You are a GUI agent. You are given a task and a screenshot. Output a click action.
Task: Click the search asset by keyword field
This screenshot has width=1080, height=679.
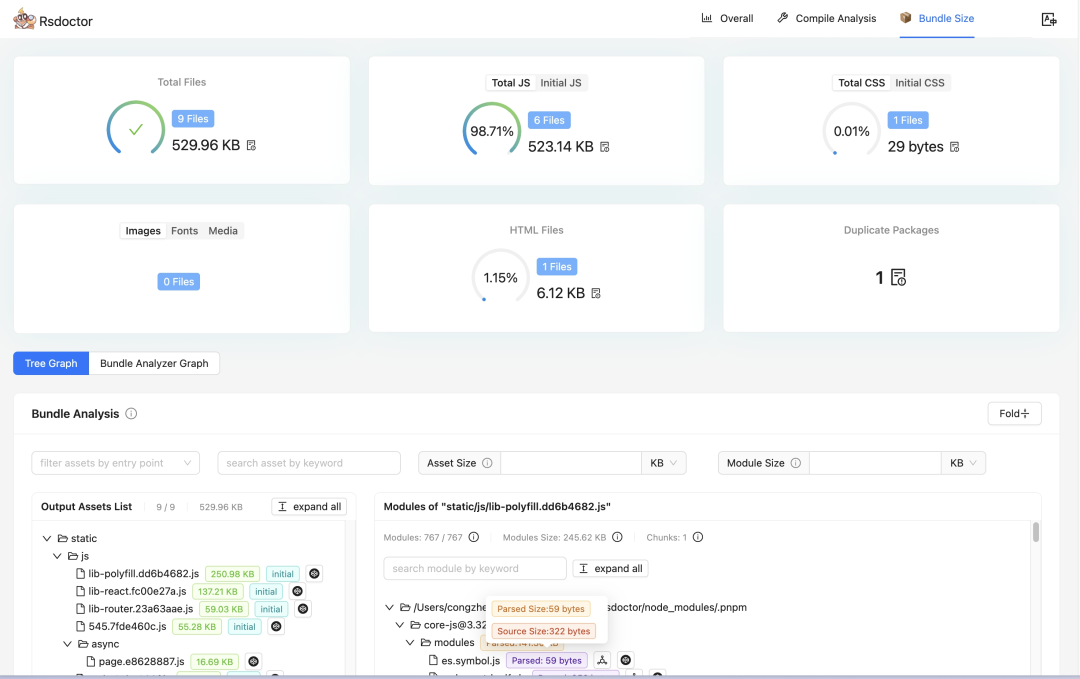[x=309, y=463]
